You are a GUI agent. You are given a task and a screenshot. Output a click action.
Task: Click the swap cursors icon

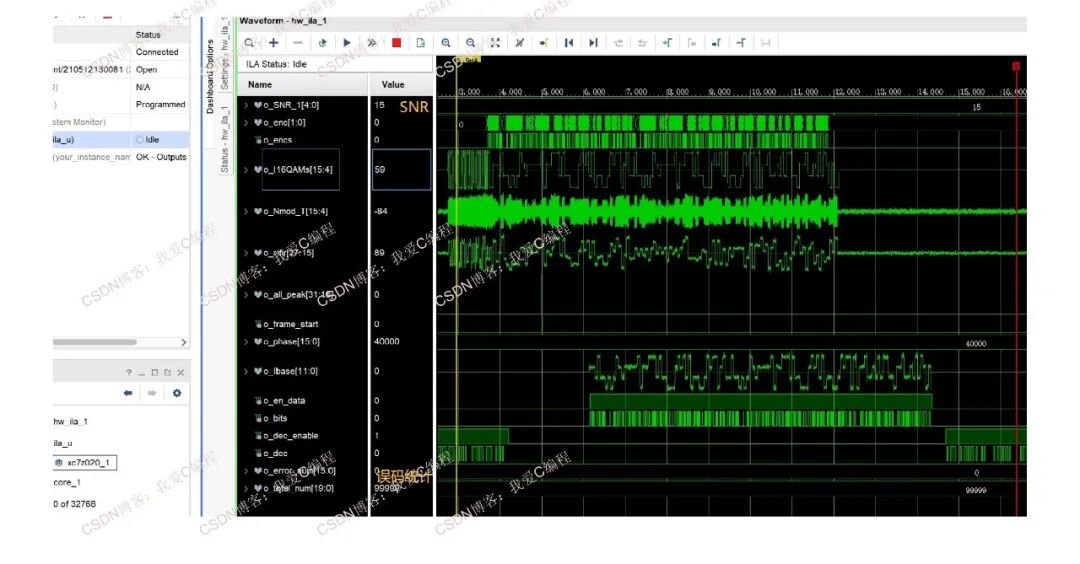click(765, 43)
